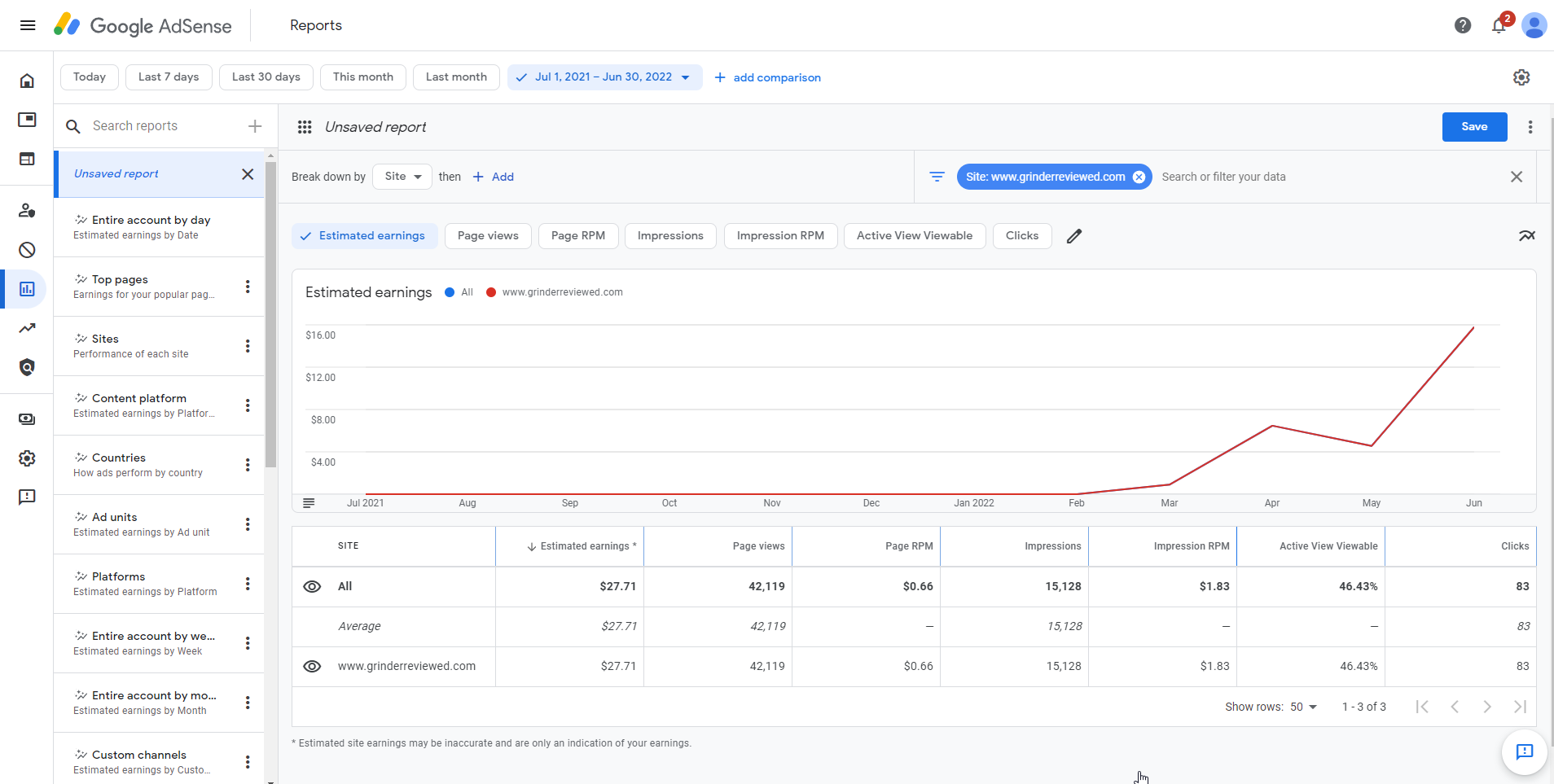1554x784 pixels.
Task: Select the Last month preset
Action: pos(456,77)
